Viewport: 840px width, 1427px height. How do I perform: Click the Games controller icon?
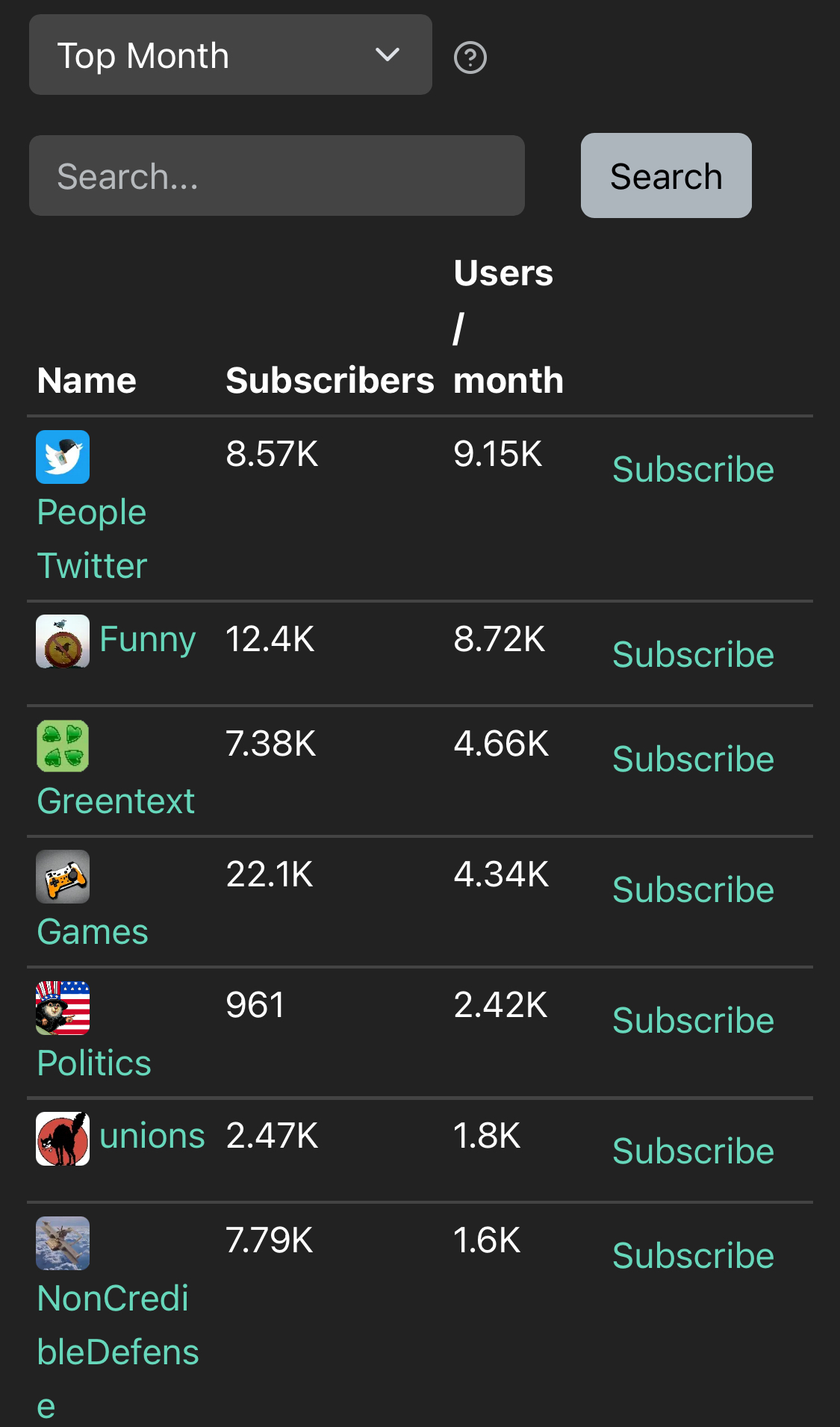tap(63, 877)
